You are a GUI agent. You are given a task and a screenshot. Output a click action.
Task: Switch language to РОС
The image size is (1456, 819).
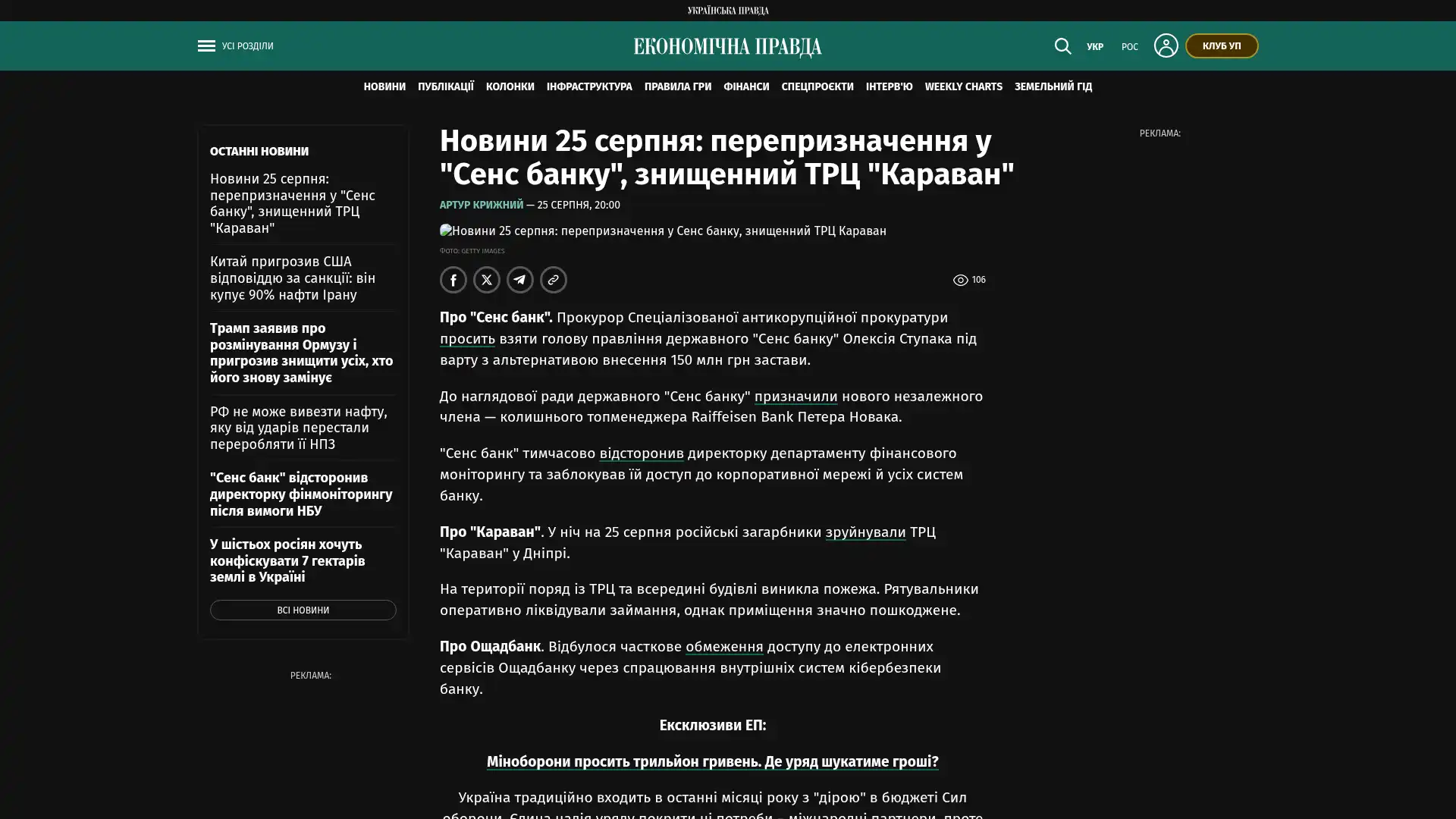[1130, 47]
